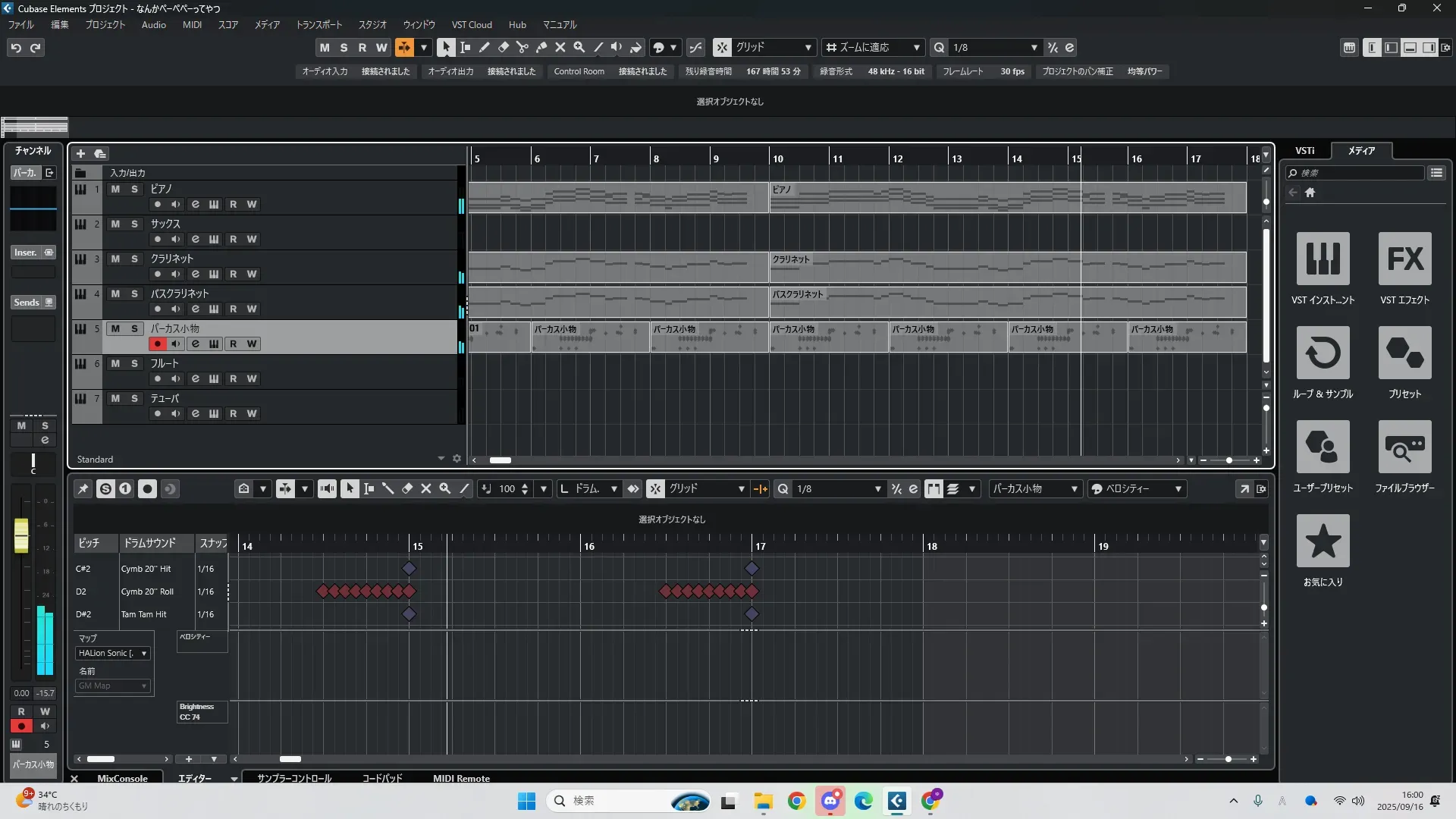The width and height of the screenshot is (1456, 819).
Task: Mute the ピアノ track
Action: tap(115, 189)
